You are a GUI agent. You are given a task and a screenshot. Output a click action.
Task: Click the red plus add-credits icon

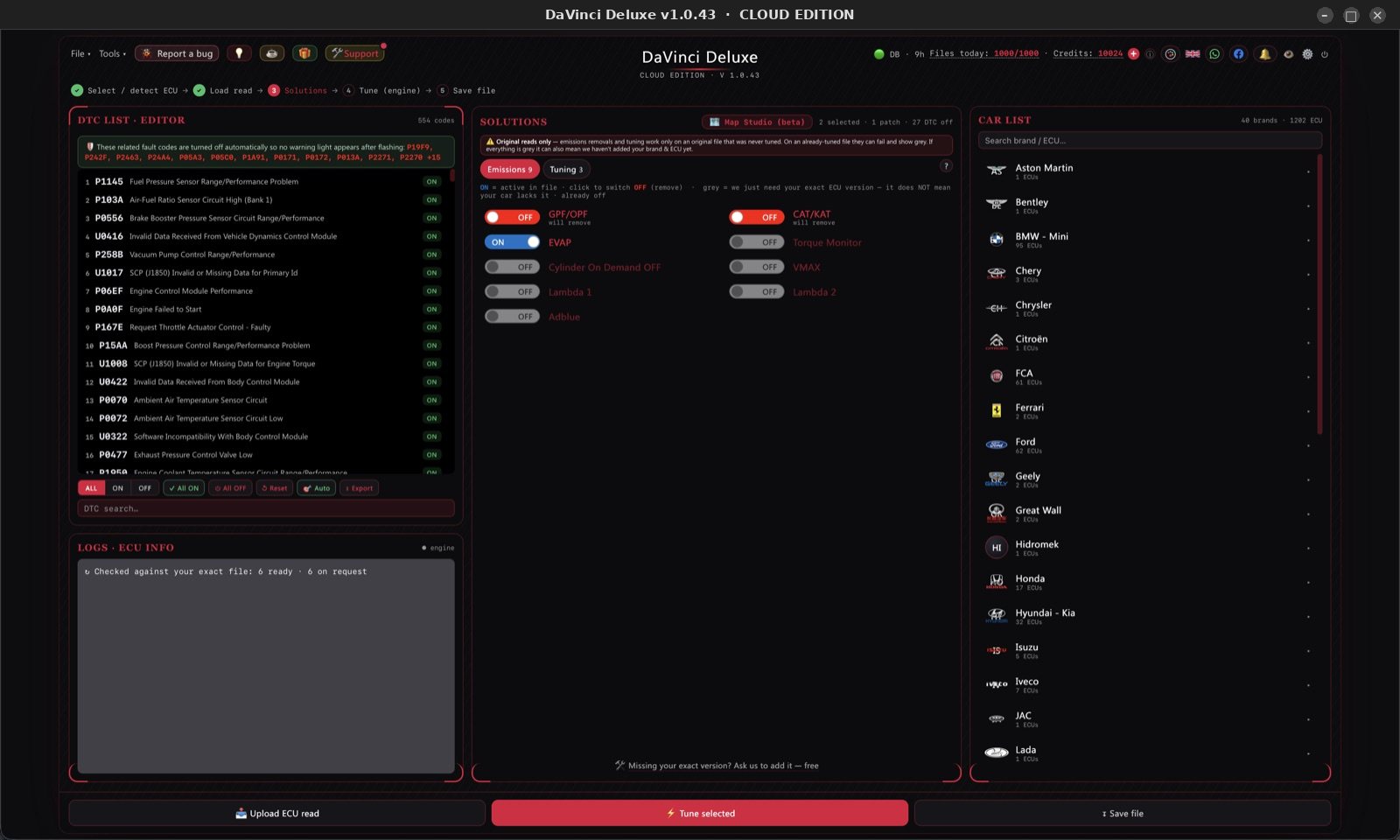pos(1134,53)
